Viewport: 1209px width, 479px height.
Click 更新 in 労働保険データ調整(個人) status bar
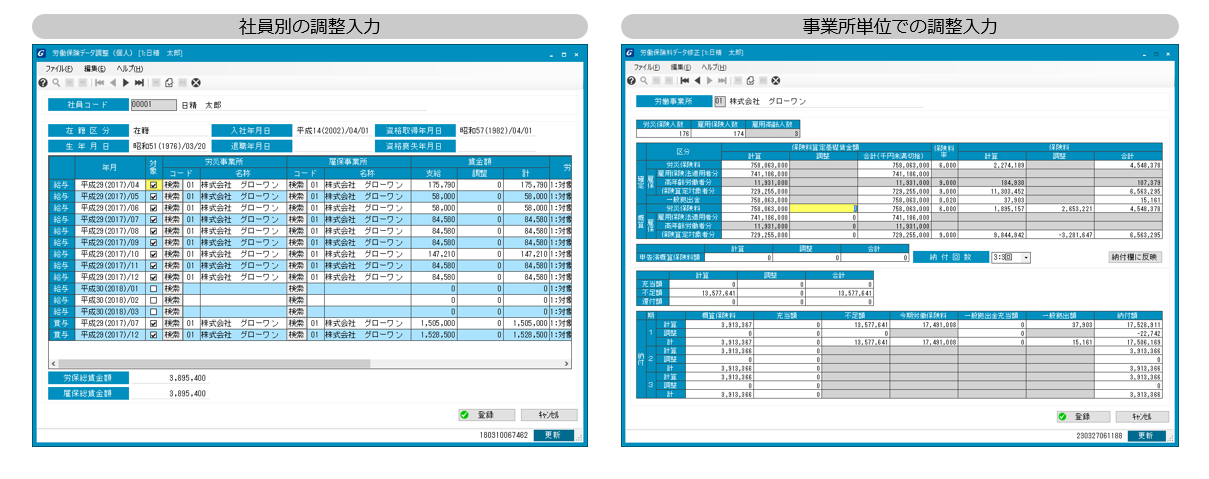point(553,435)
